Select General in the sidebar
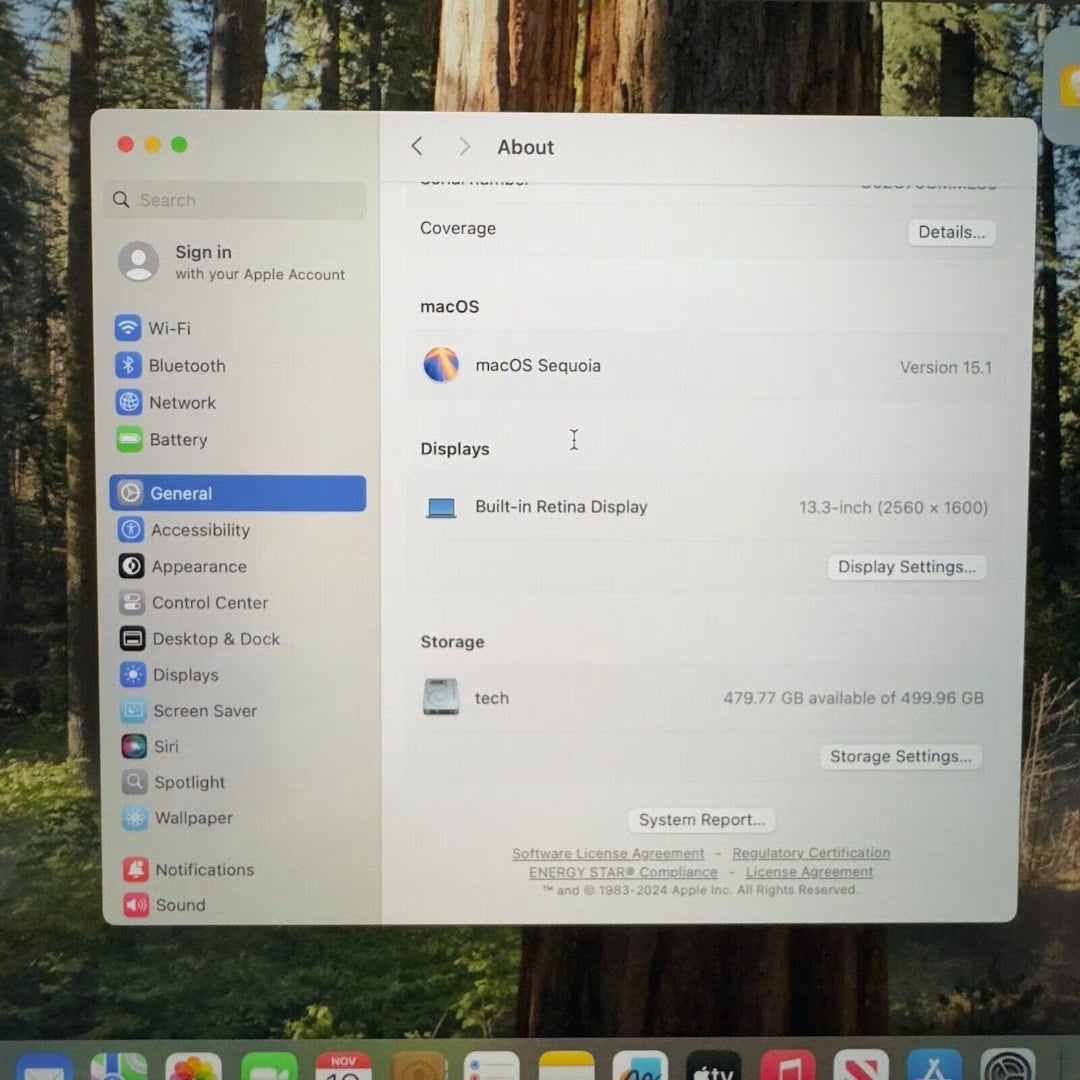1080x1080 pixels. click(x=181, y=493)
